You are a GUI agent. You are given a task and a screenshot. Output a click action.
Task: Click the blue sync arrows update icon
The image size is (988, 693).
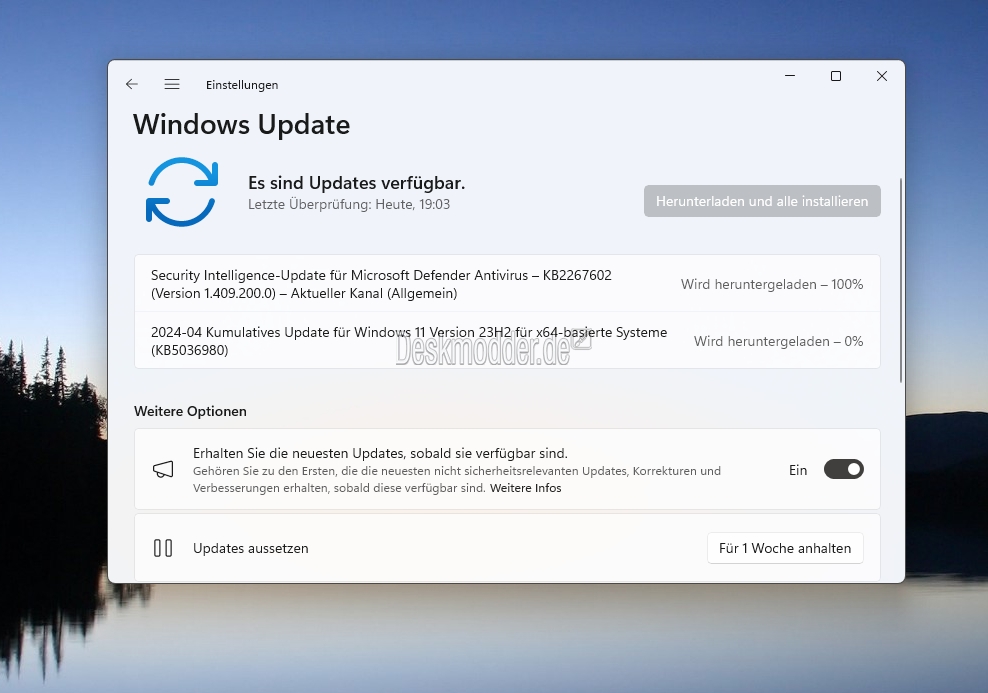pyautogui.click(x=182, y=192)
